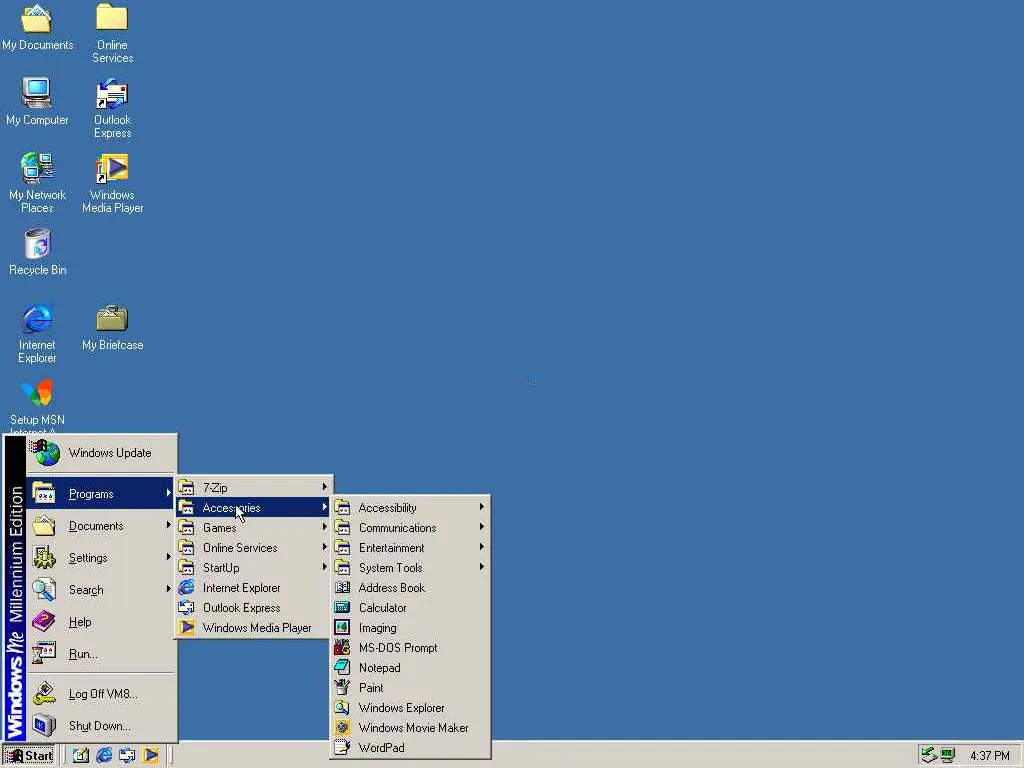Expand the StartUp submenu arrow

coord(325,567)
